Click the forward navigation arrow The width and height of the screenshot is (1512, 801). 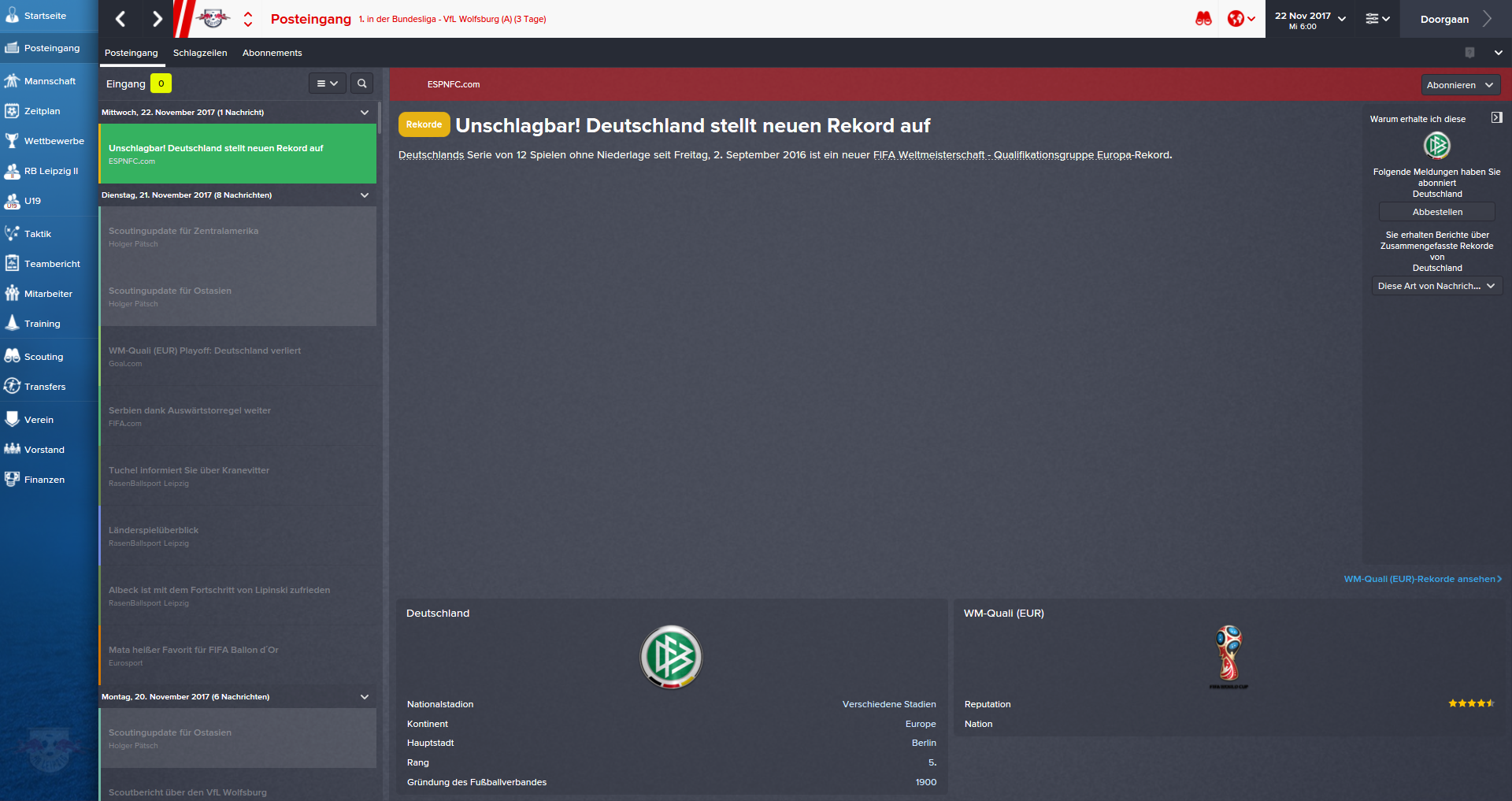(x=157, y=19)
